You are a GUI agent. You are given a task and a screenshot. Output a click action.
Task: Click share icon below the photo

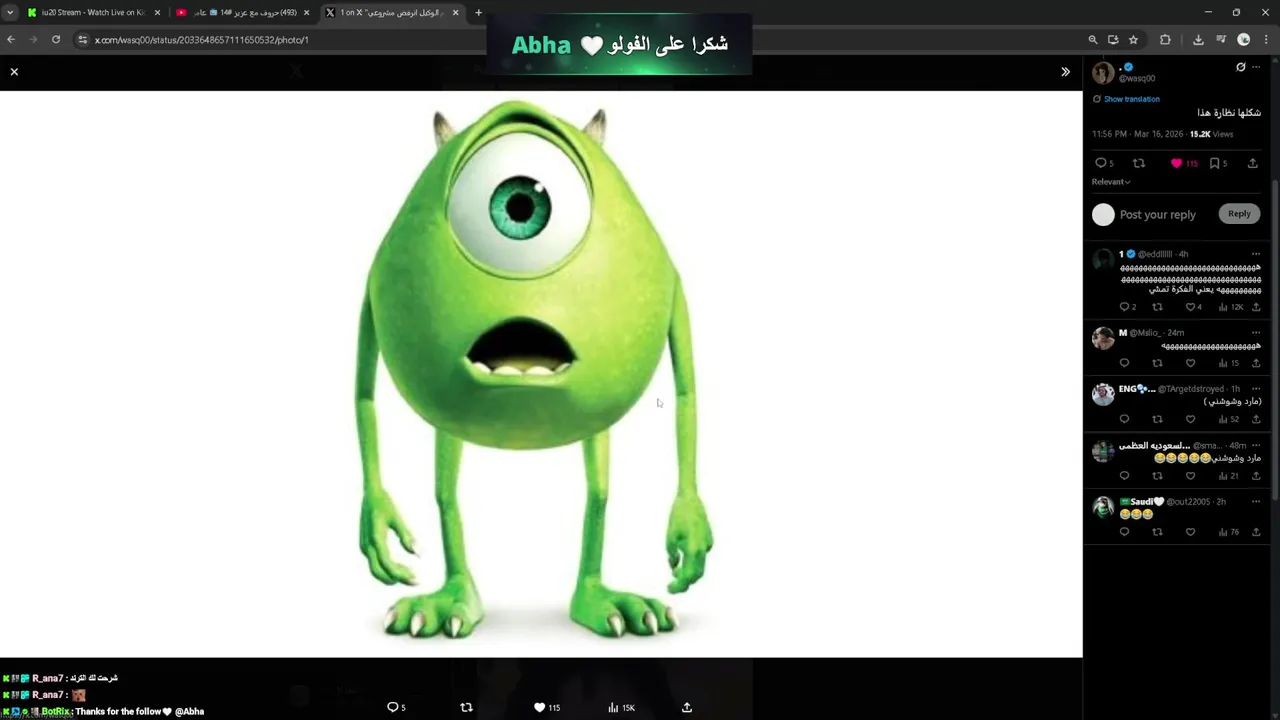pyautogui.click(x=686, y=707)
